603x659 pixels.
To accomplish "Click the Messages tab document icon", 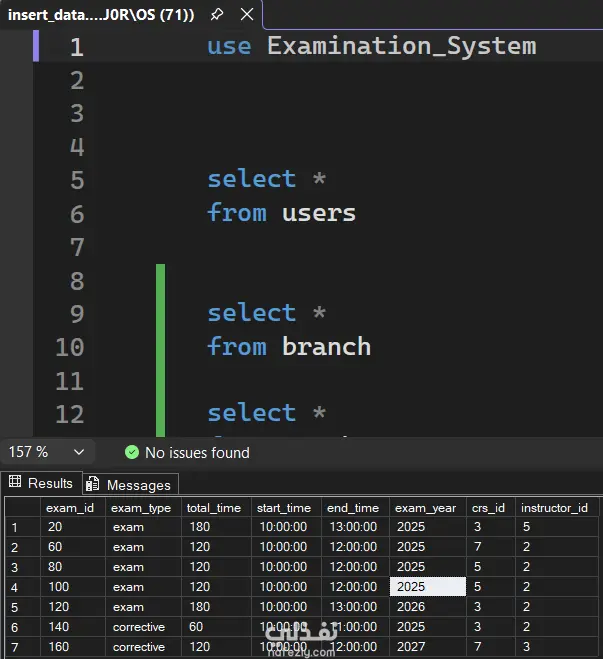I will (93, 485).
